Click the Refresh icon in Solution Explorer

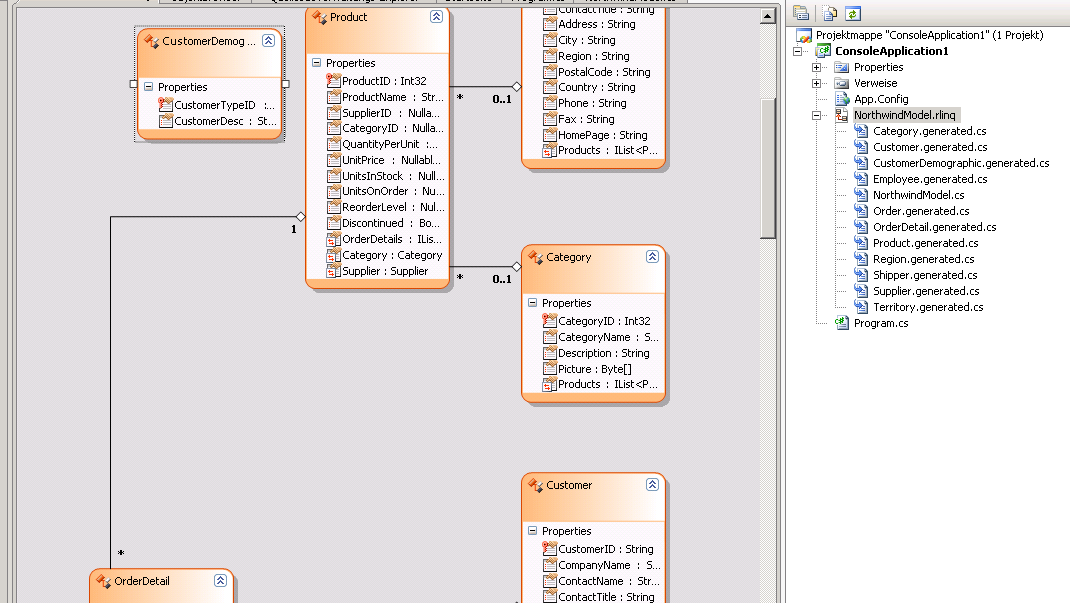(852, 13)
